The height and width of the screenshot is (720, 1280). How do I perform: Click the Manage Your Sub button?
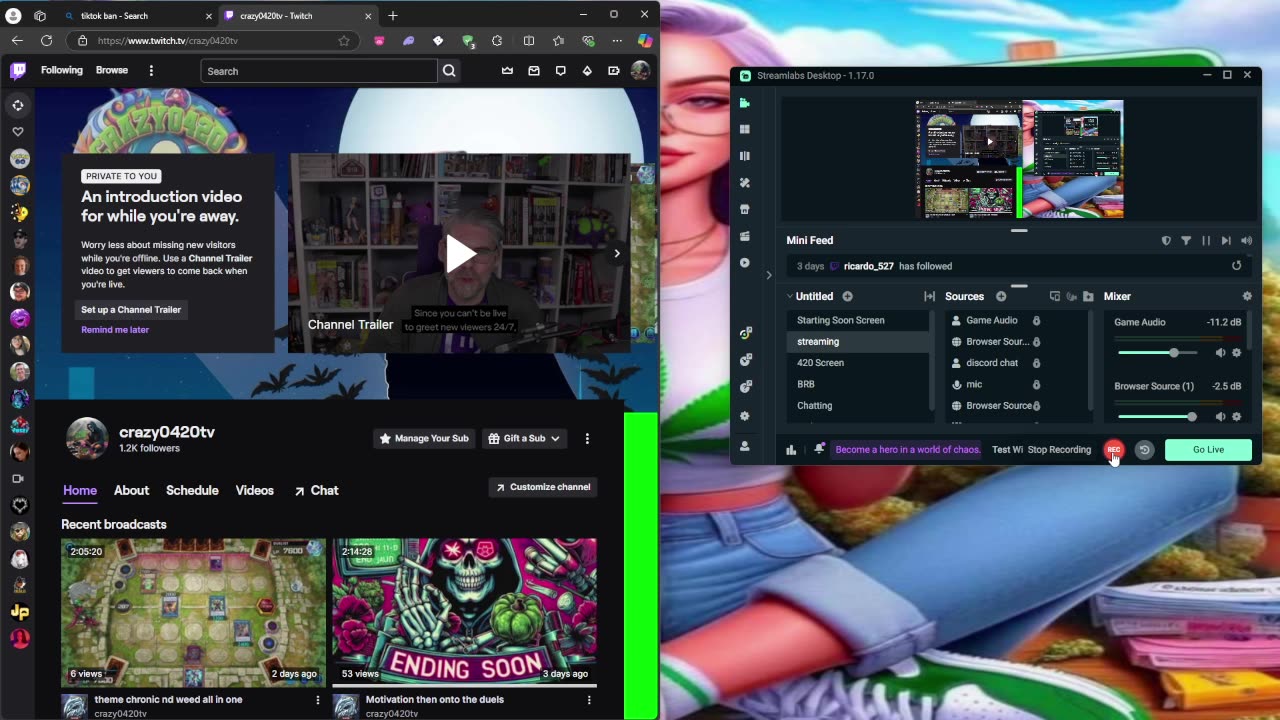[422, 438]
